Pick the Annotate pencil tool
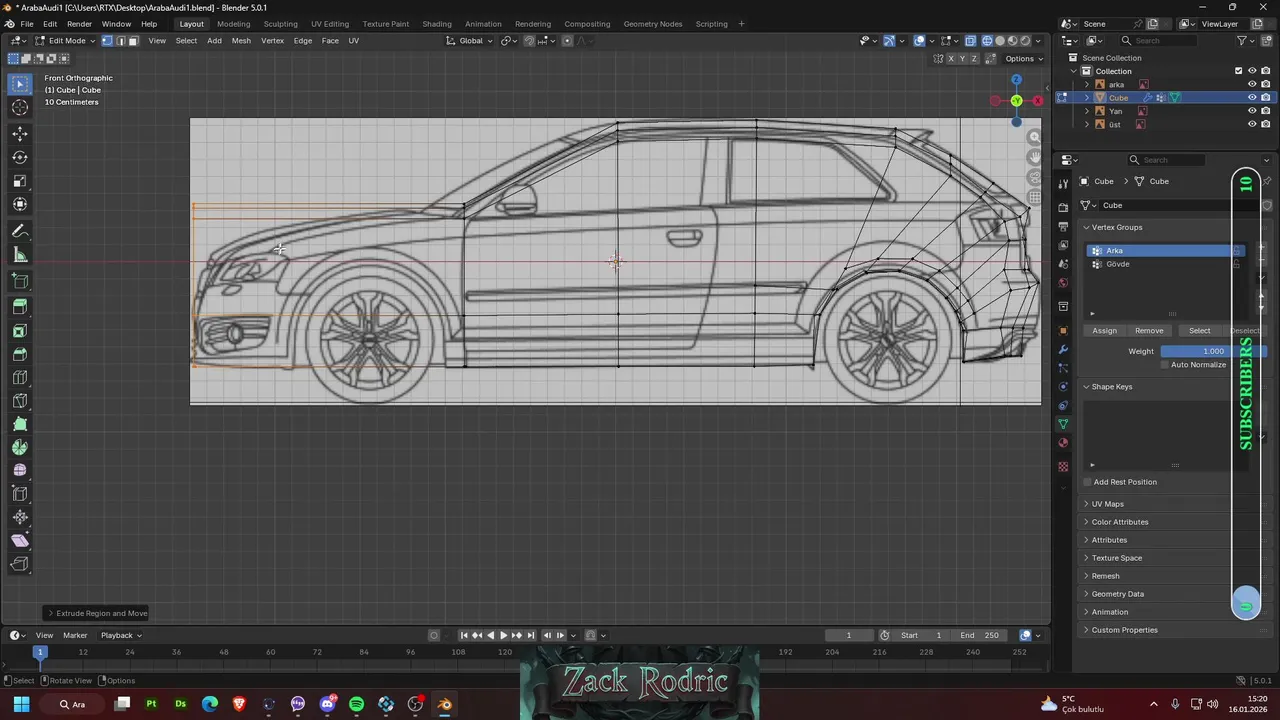Screen dimensions: 1280x720 pyautogui.click(x=20, y=231)
